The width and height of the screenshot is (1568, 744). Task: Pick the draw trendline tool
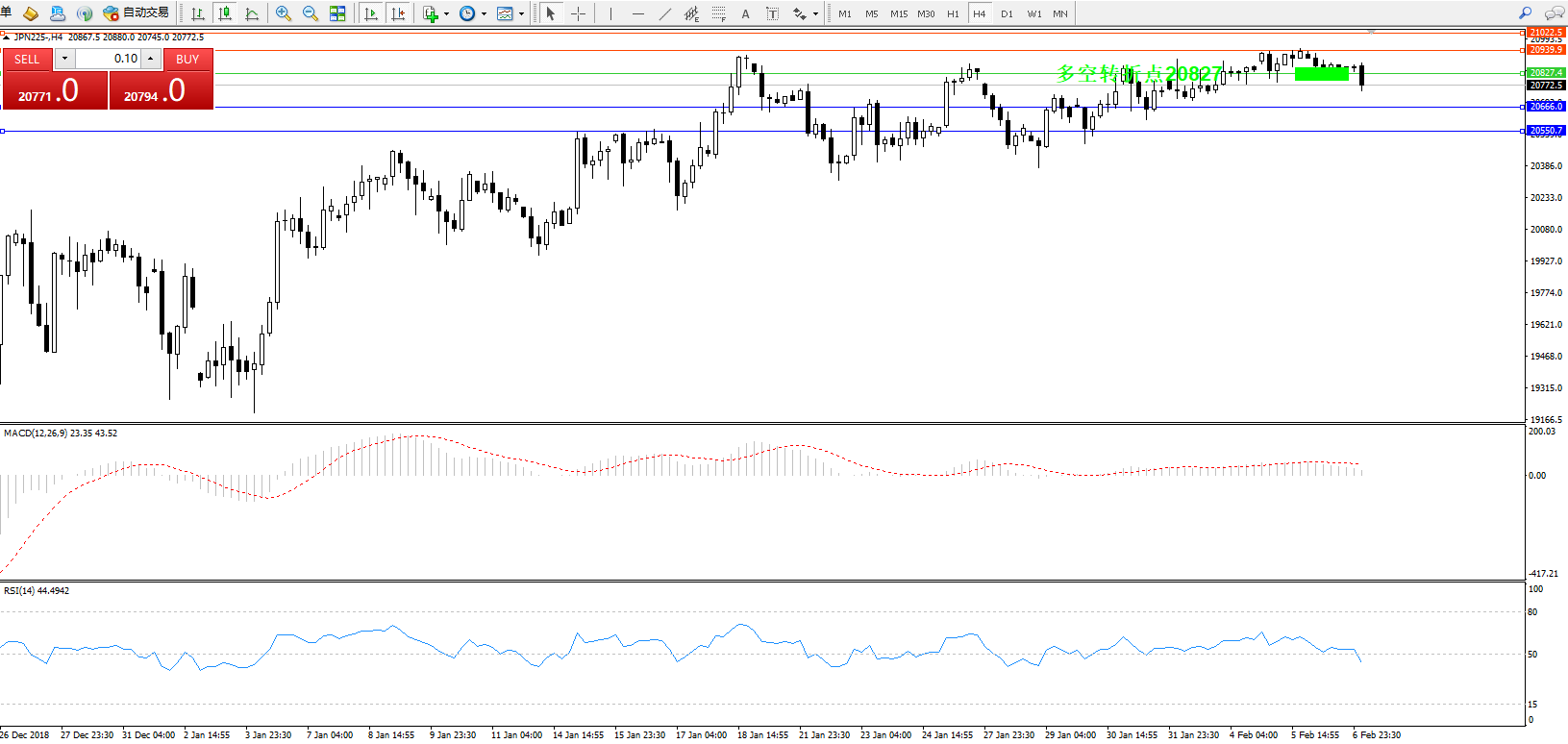665,13
